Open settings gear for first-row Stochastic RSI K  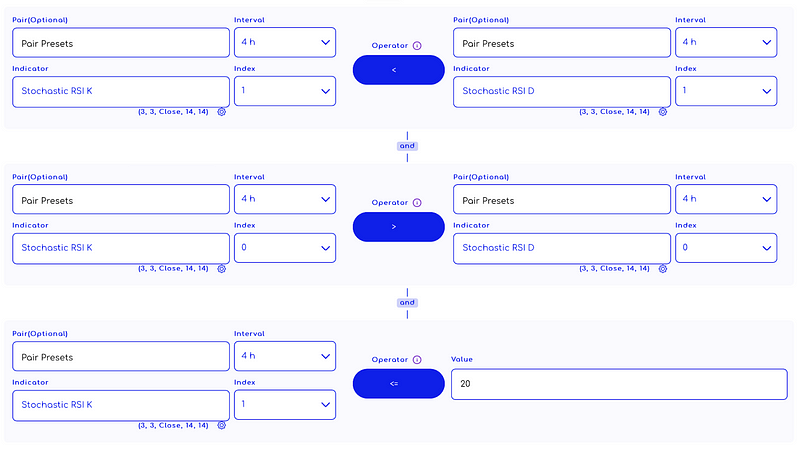tap(221, 112)
